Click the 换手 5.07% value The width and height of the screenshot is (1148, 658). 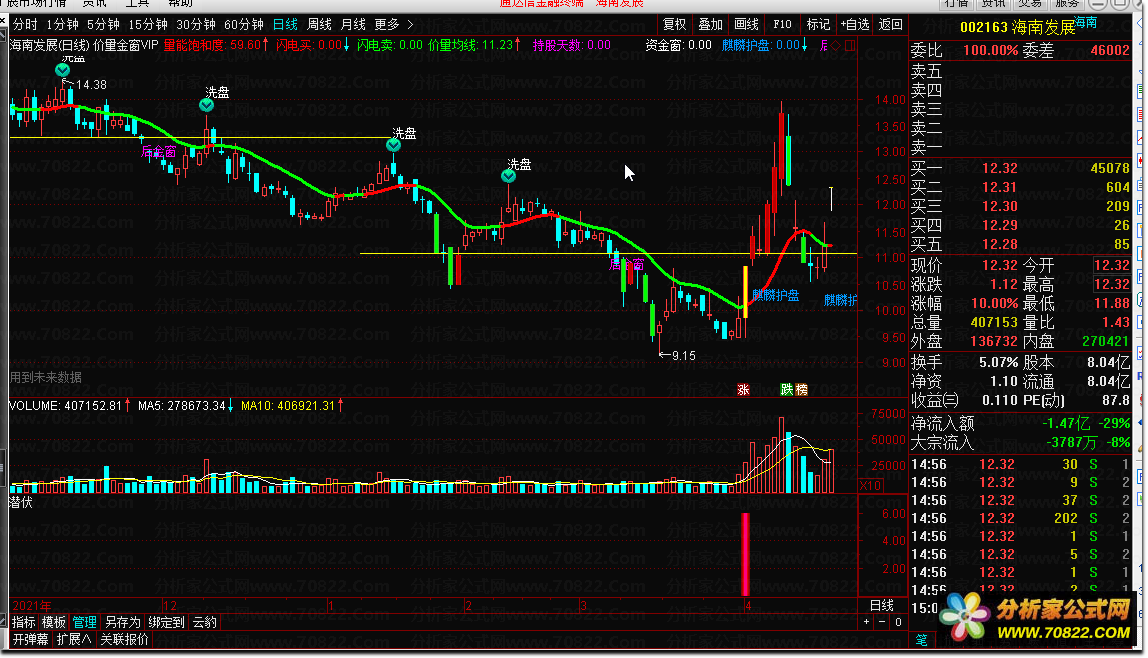999,362
